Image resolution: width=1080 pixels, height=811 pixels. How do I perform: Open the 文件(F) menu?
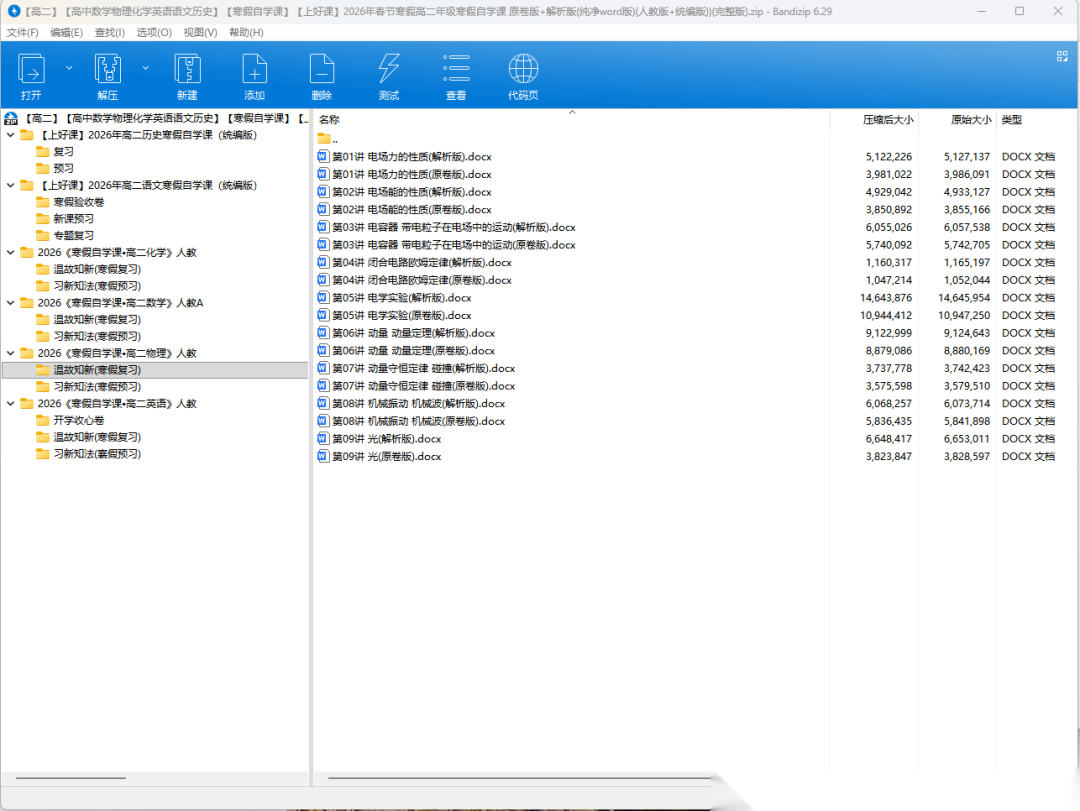(x=22, y=32)
